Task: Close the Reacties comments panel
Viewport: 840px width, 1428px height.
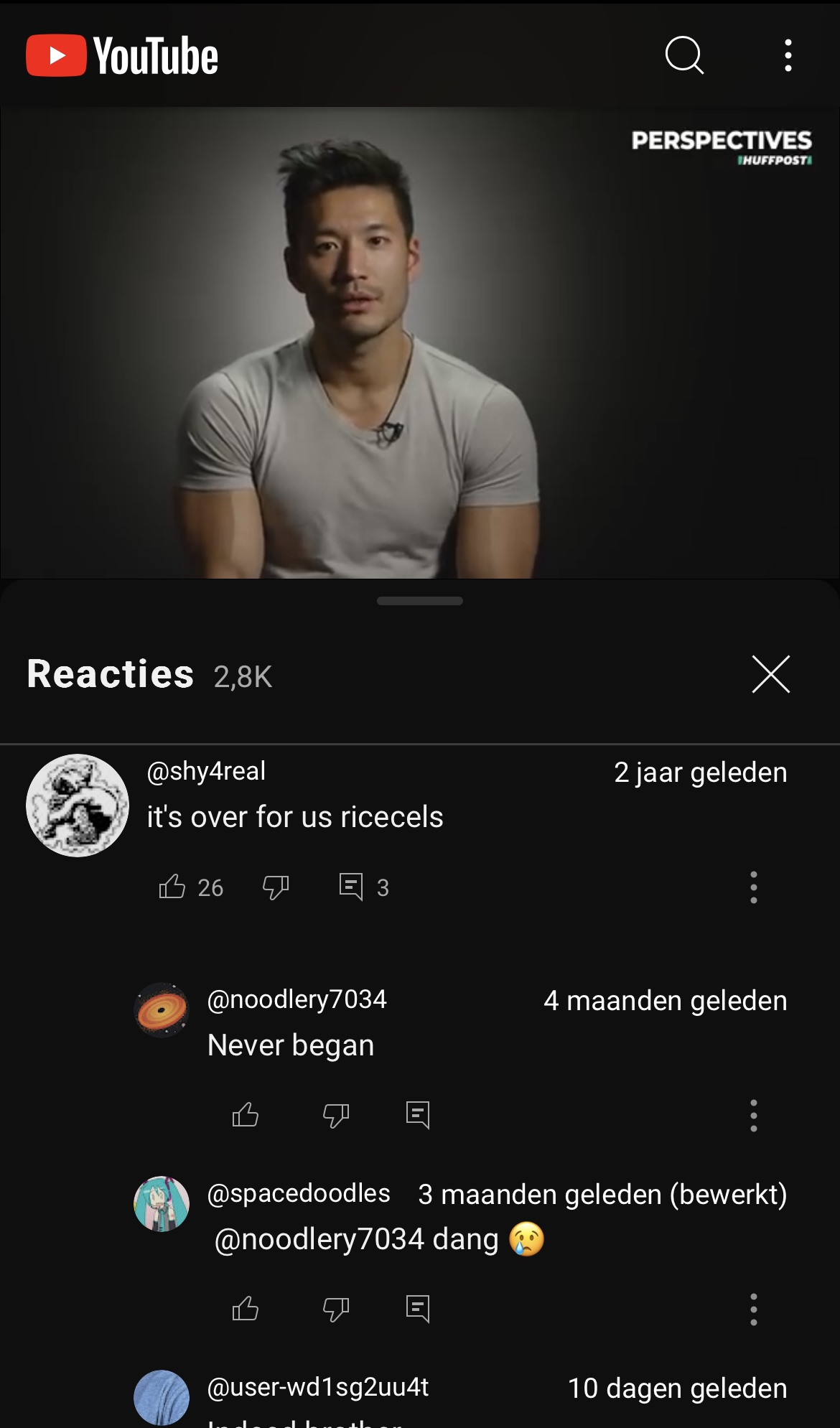Action: [x=770, y=674]
